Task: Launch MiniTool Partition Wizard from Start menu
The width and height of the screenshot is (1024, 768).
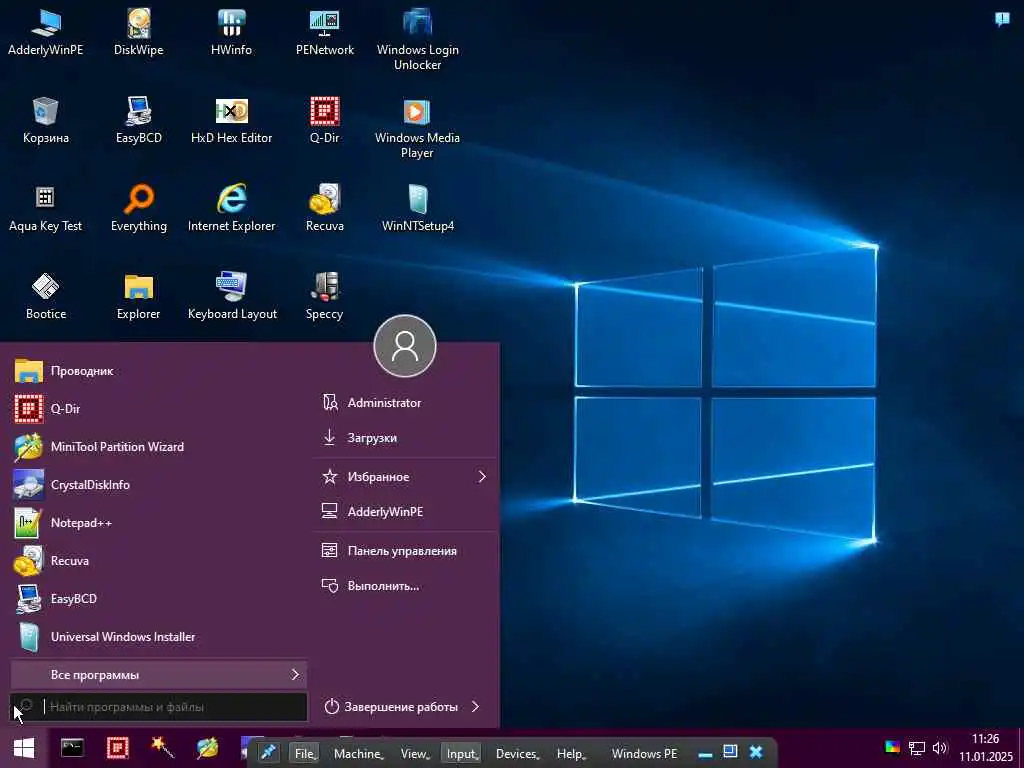Action: [x=159, y=447]
